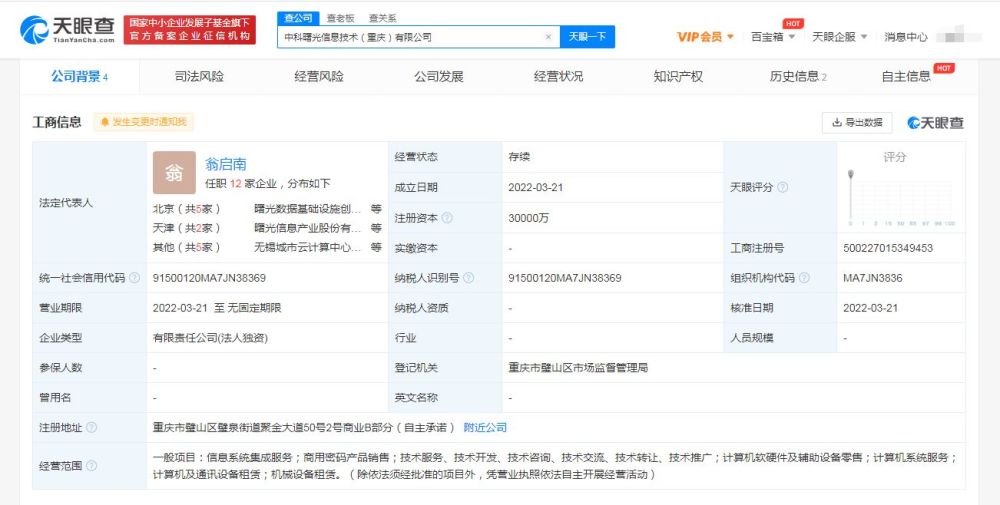Open help icon next to 组织机构代码
Viewport: 1000px width, 505px height.
click(804, 278)
